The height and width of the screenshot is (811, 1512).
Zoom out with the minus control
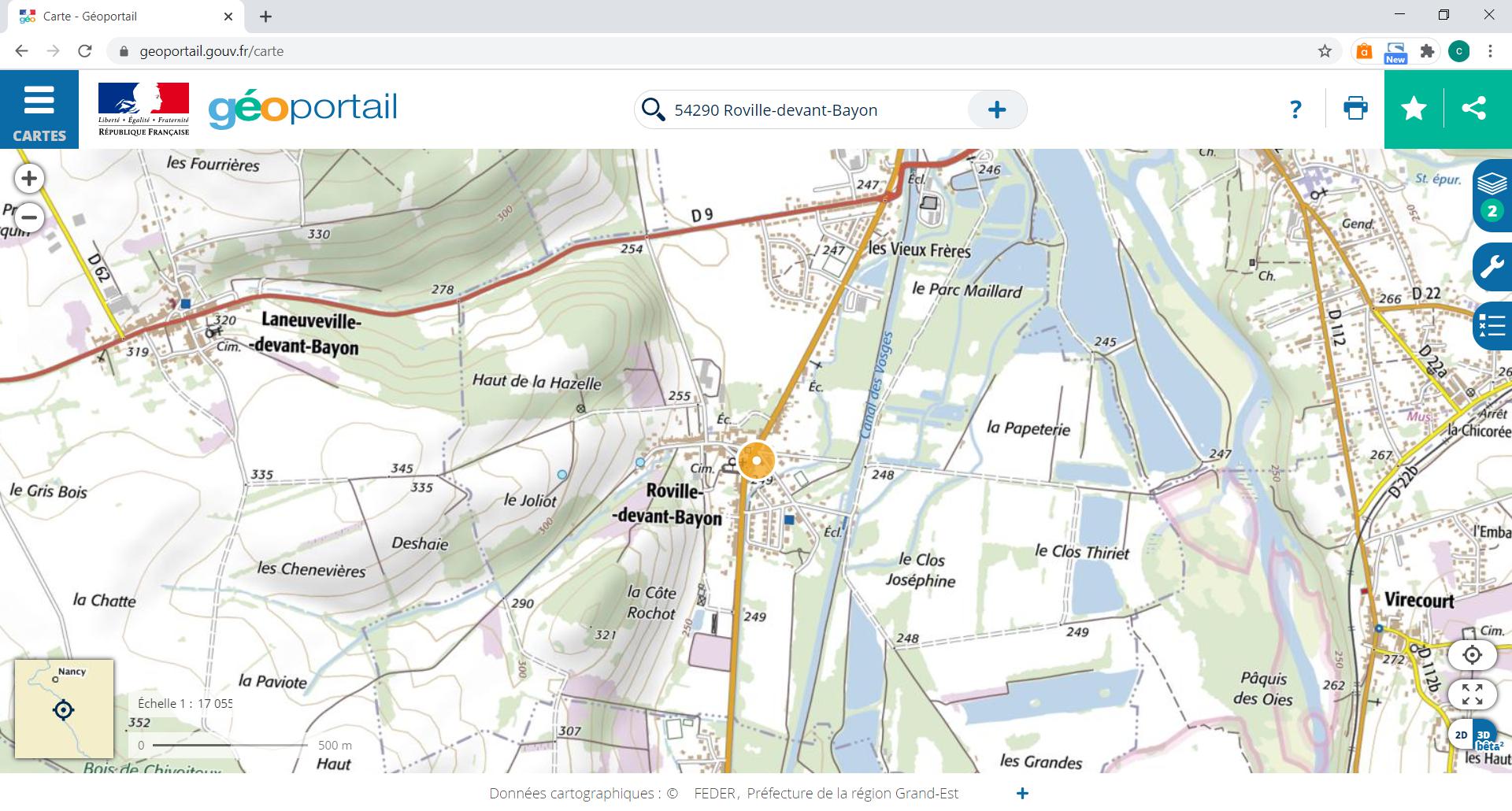29,217
